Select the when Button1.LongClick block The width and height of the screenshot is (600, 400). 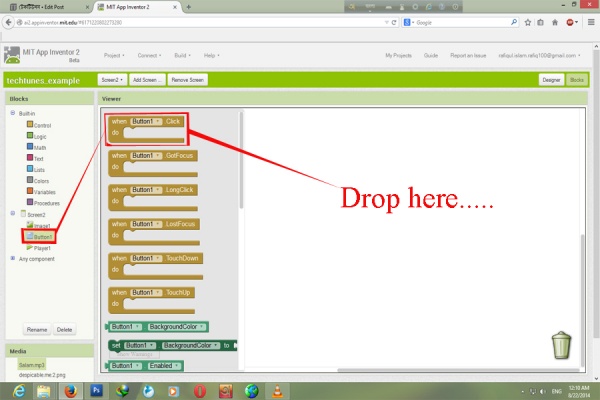tap(153, 198)
